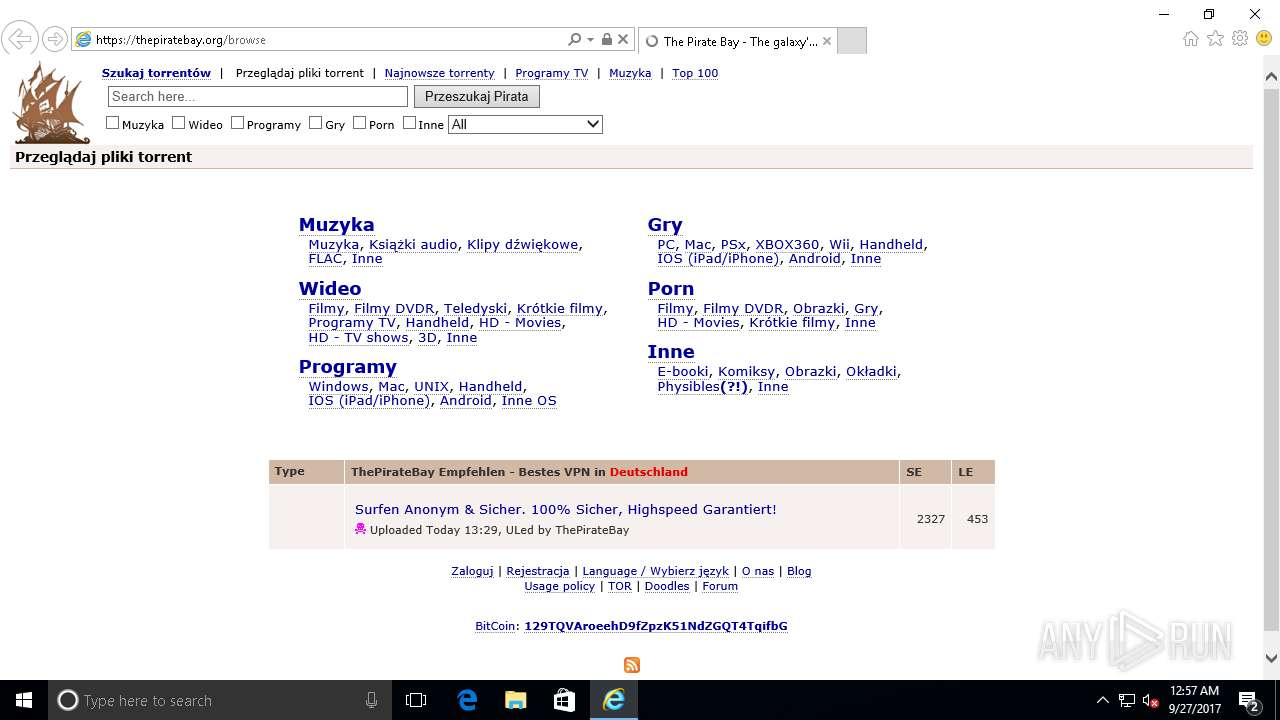Open the Action Center notifications icon
The height and width of the screenshot is (720, 1280).
point(1248,700)
